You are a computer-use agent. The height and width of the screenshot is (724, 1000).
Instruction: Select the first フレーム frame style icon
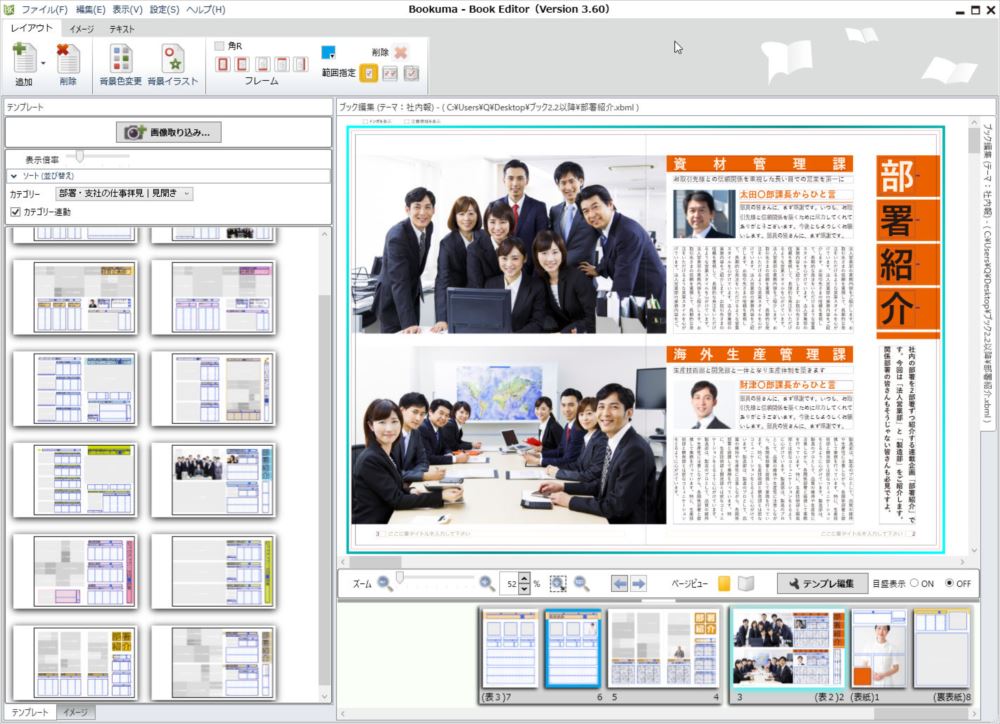click(222, 64)
